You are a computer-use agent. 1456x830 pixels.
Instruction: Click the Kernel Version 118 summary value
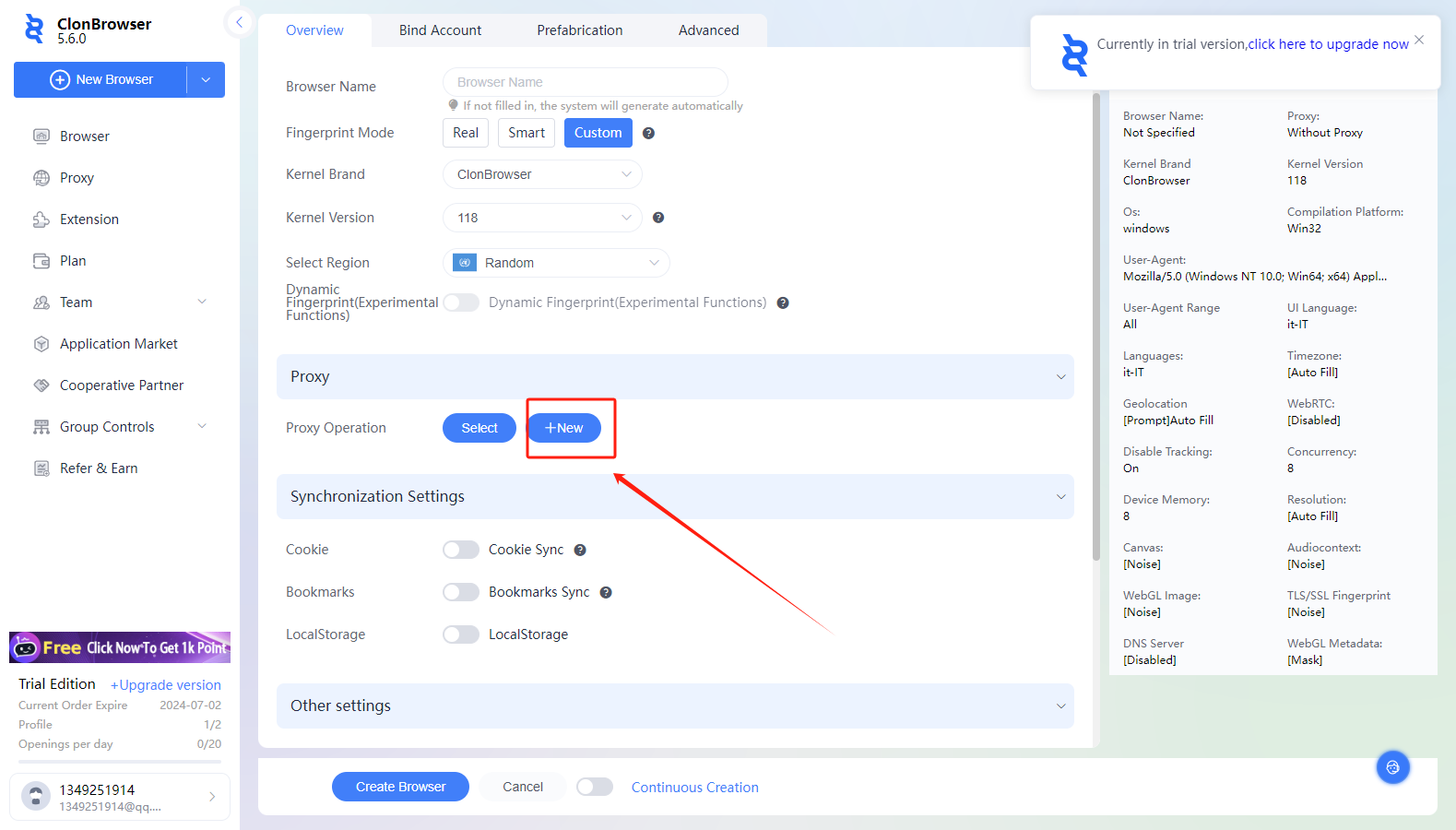[x=1297, y=181]
